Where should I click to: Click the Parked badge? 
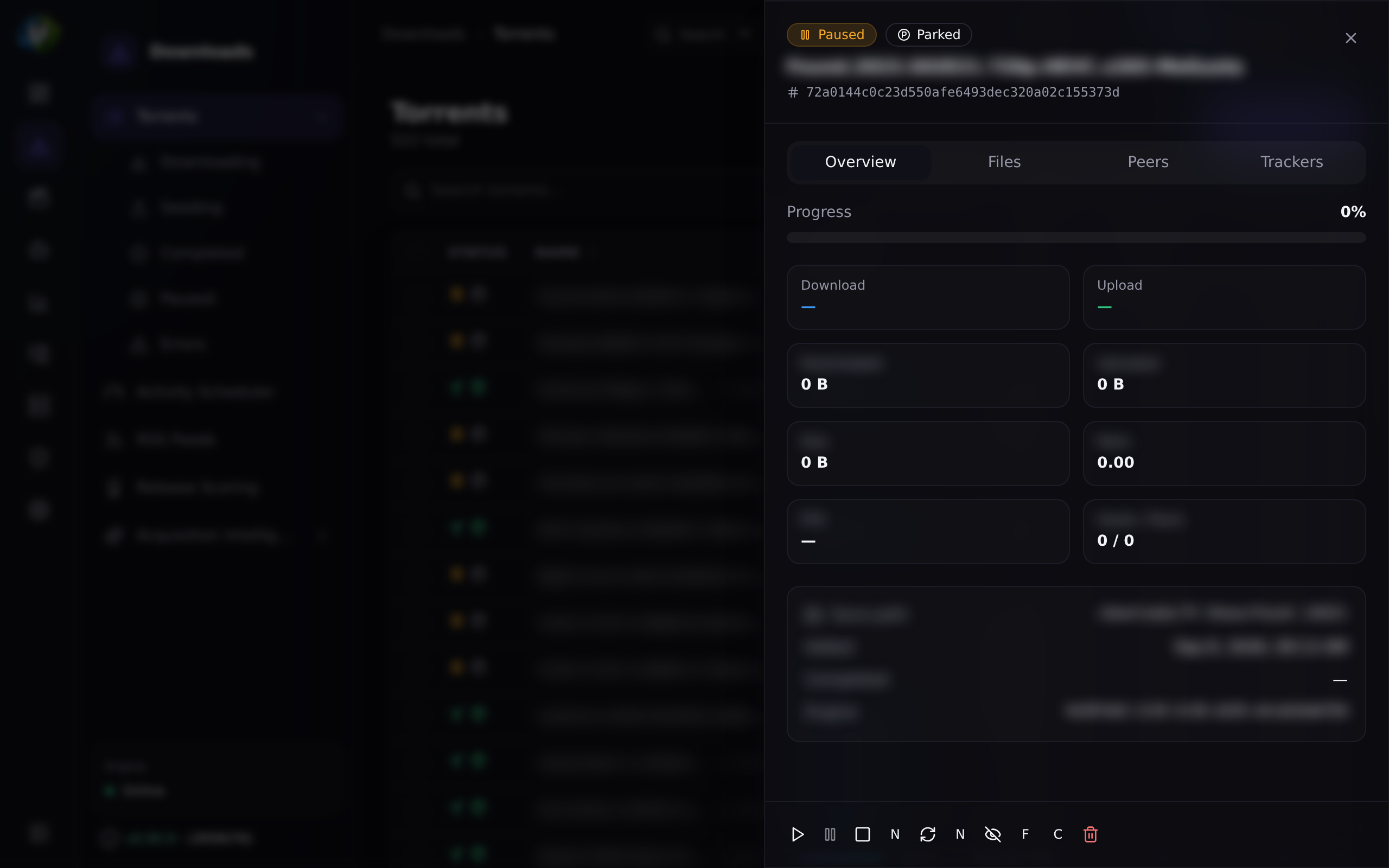tap(928, 34)
